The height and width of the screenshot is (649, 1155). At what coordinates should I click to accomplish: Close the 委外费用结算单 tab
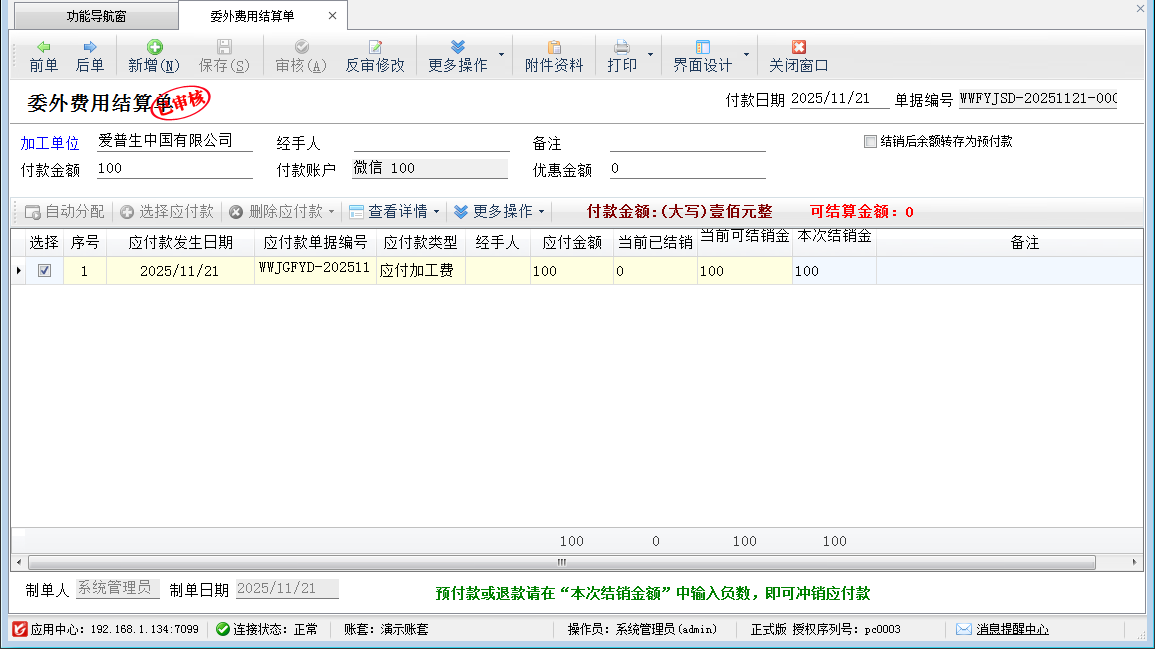pyautogui.click(x=333, y=17)
